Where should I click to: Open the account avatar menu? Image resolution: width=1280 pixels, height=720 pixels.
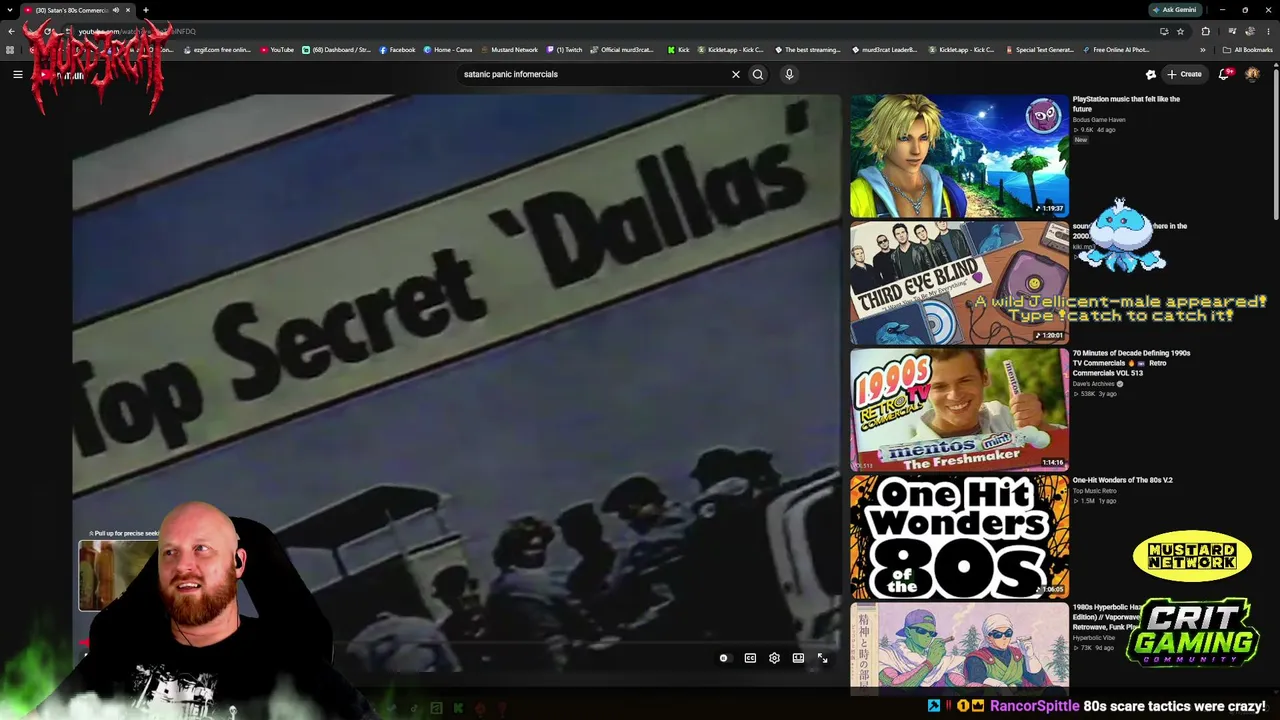(1252, 74)
